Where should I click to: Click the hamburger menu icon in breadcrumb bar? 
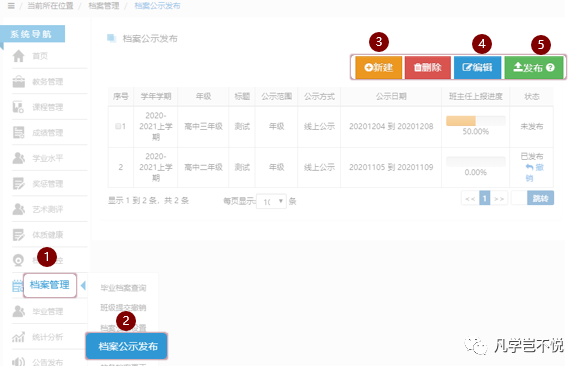11,6
